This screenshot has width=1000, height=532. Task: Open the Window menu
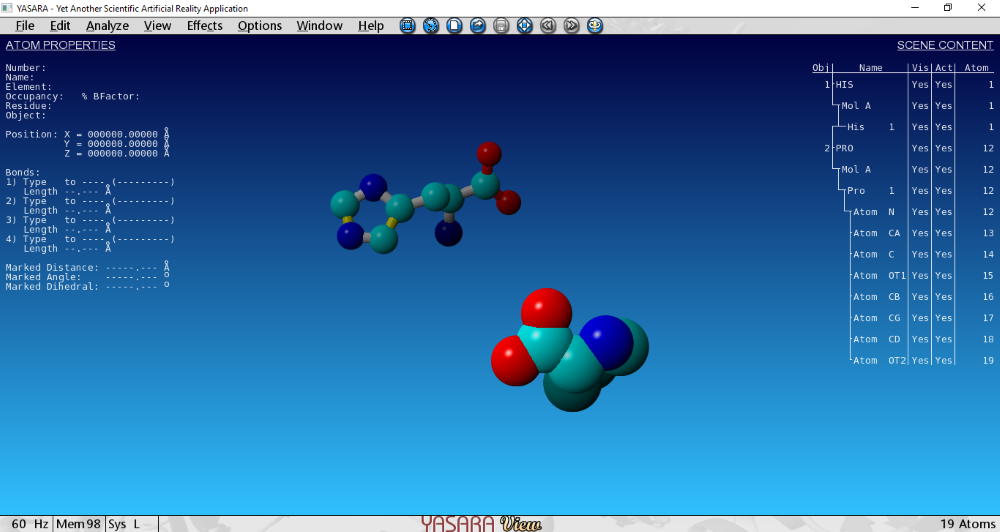coord(320,26)
